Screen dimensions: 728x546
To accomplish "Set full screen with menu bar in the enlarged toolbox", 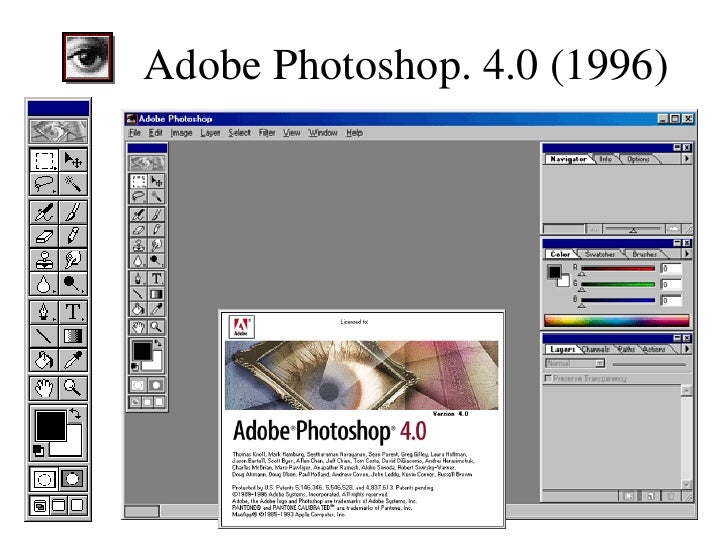I will (58, 506).
